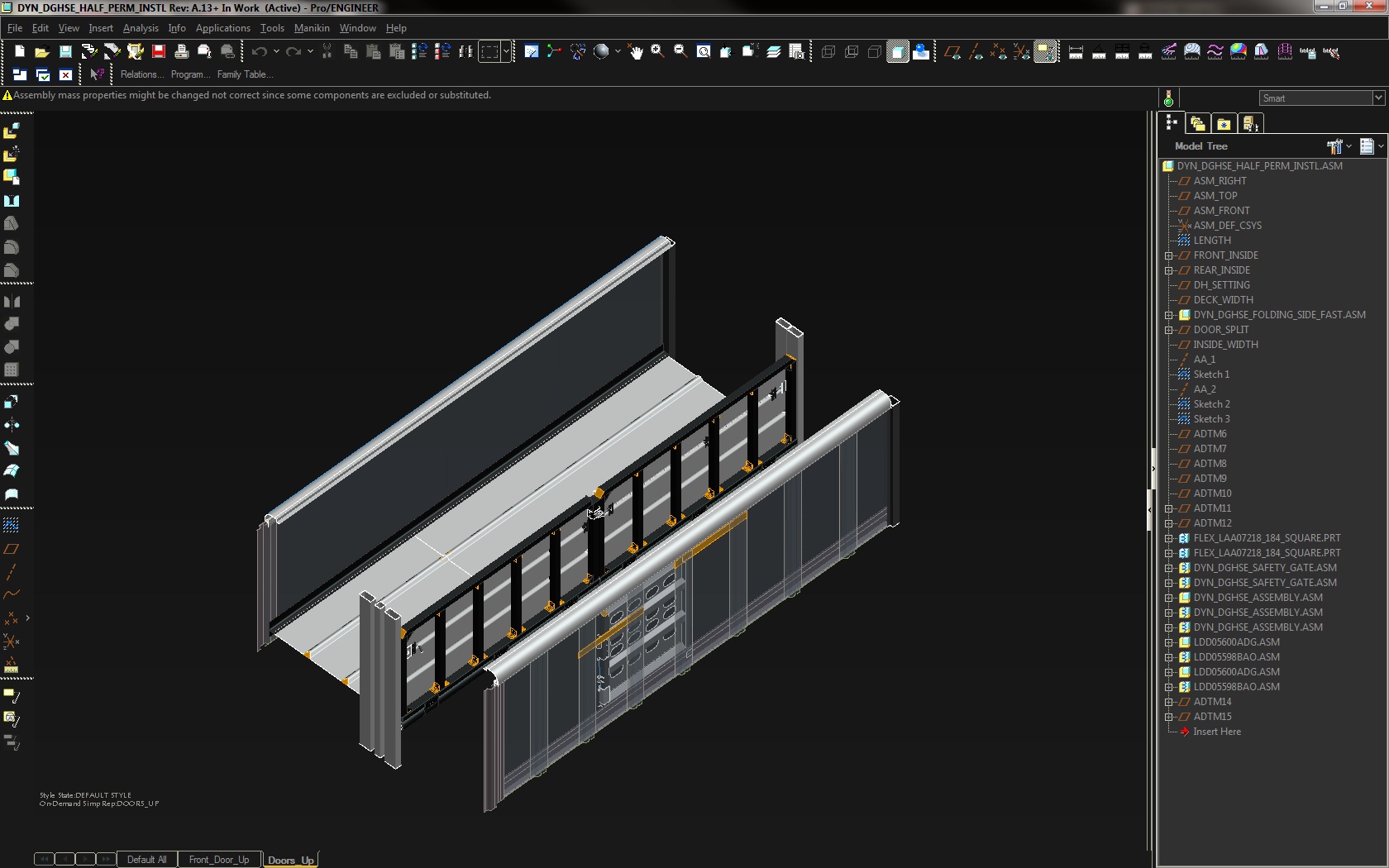Click the Datum Axis sidebar tool
Viewport: 1389px width, 868px height.
[x=12, y=572]
